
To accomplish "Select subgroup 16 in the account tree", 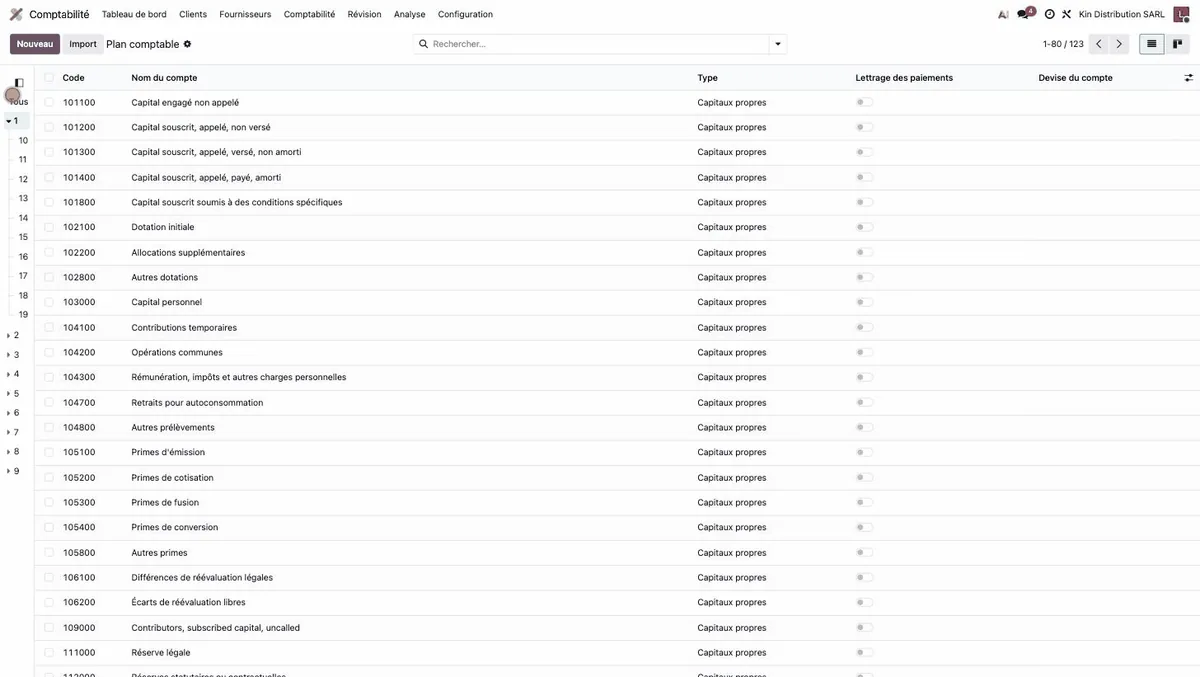I will [23, 257].
